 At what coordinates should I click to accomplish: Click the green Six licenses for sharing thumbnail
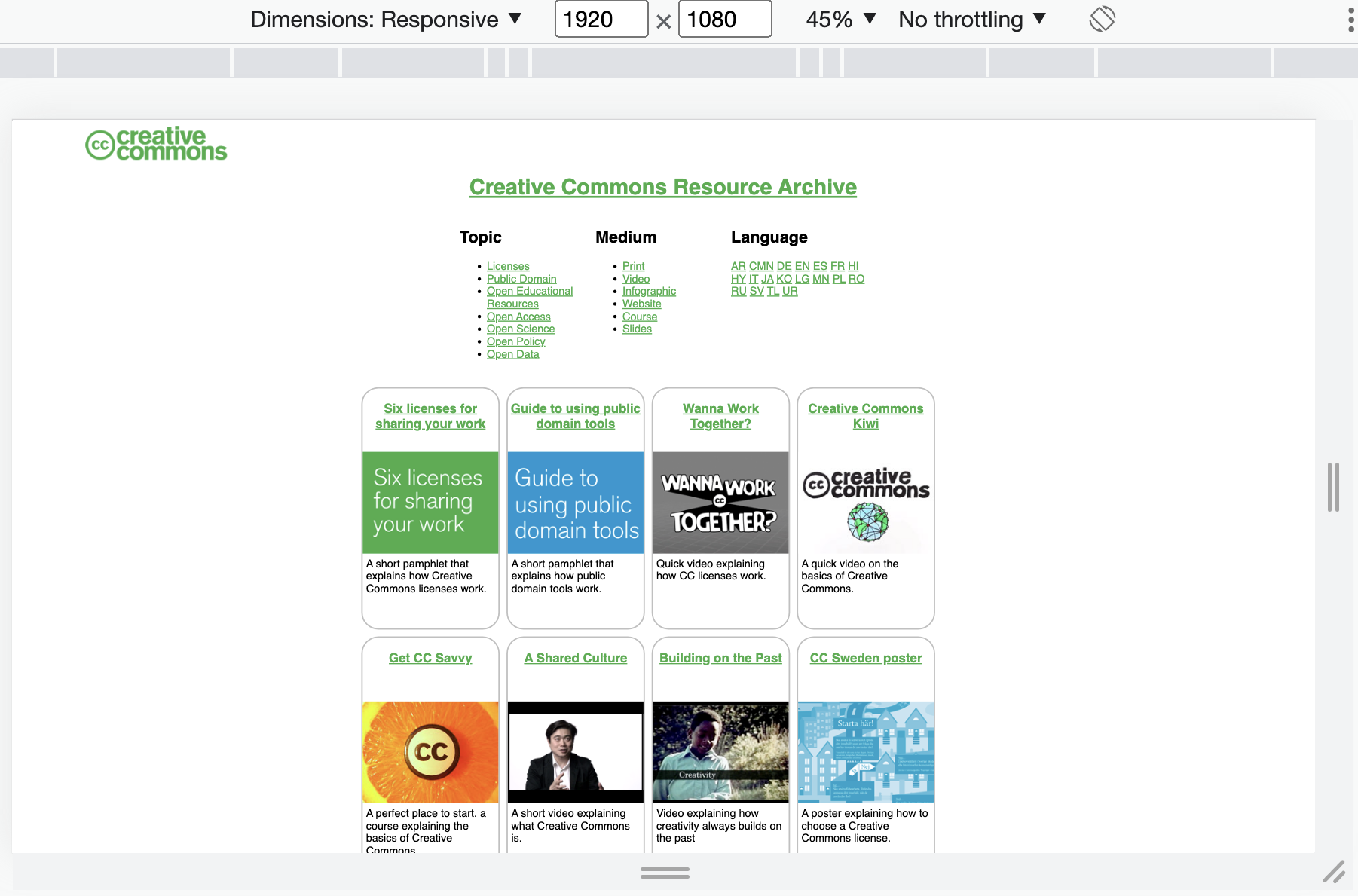[430, 503]
